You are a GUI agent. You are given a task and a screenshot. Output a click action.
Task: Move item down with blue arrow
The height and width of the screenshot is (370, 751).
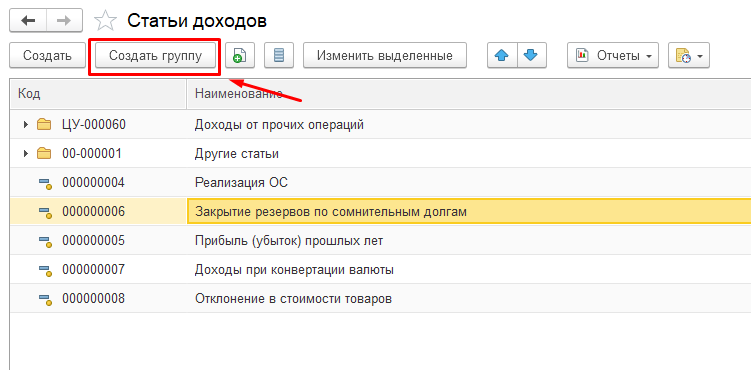(532, 56)
